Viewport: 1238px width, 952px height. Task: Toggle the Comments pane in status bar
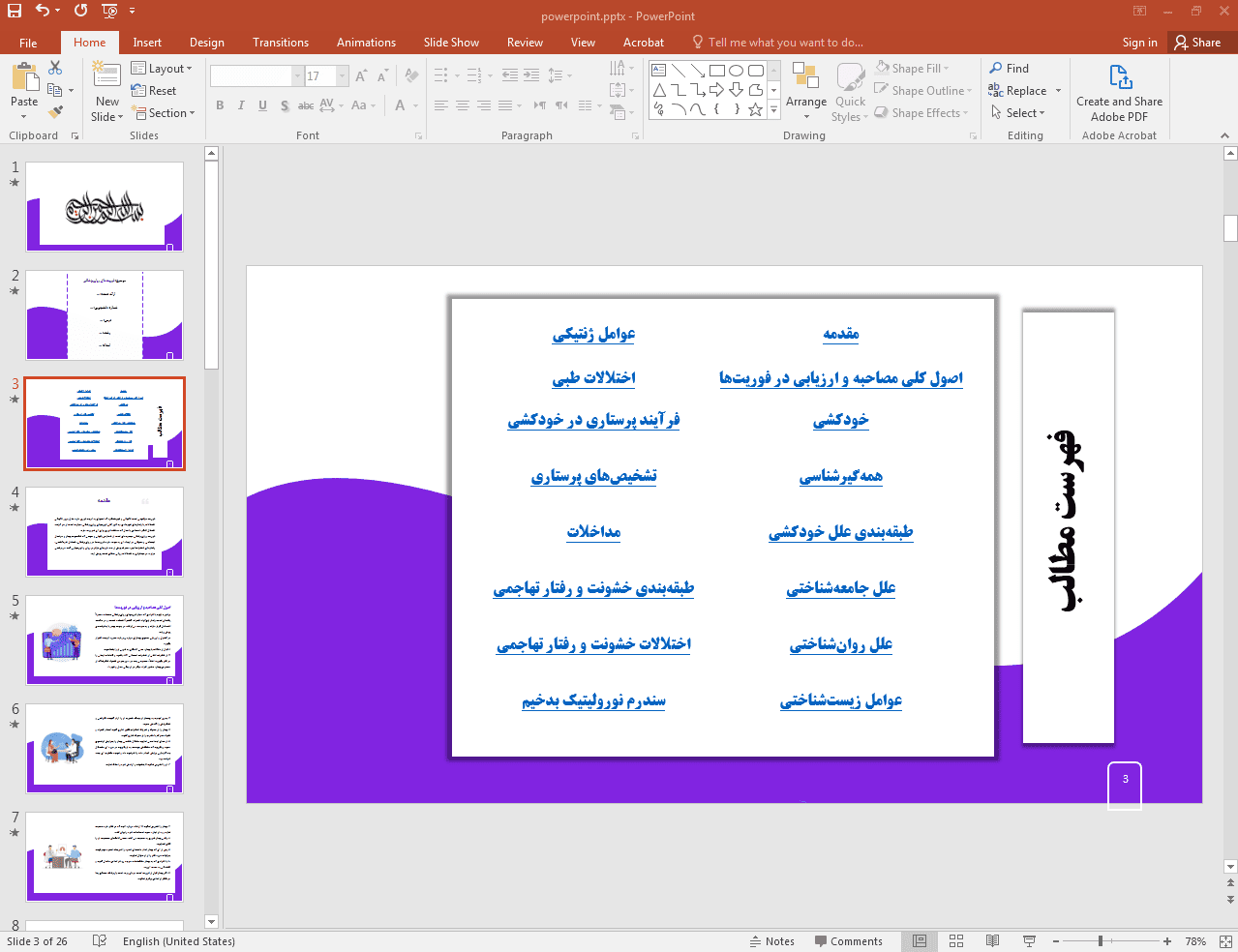coord(848,941)
